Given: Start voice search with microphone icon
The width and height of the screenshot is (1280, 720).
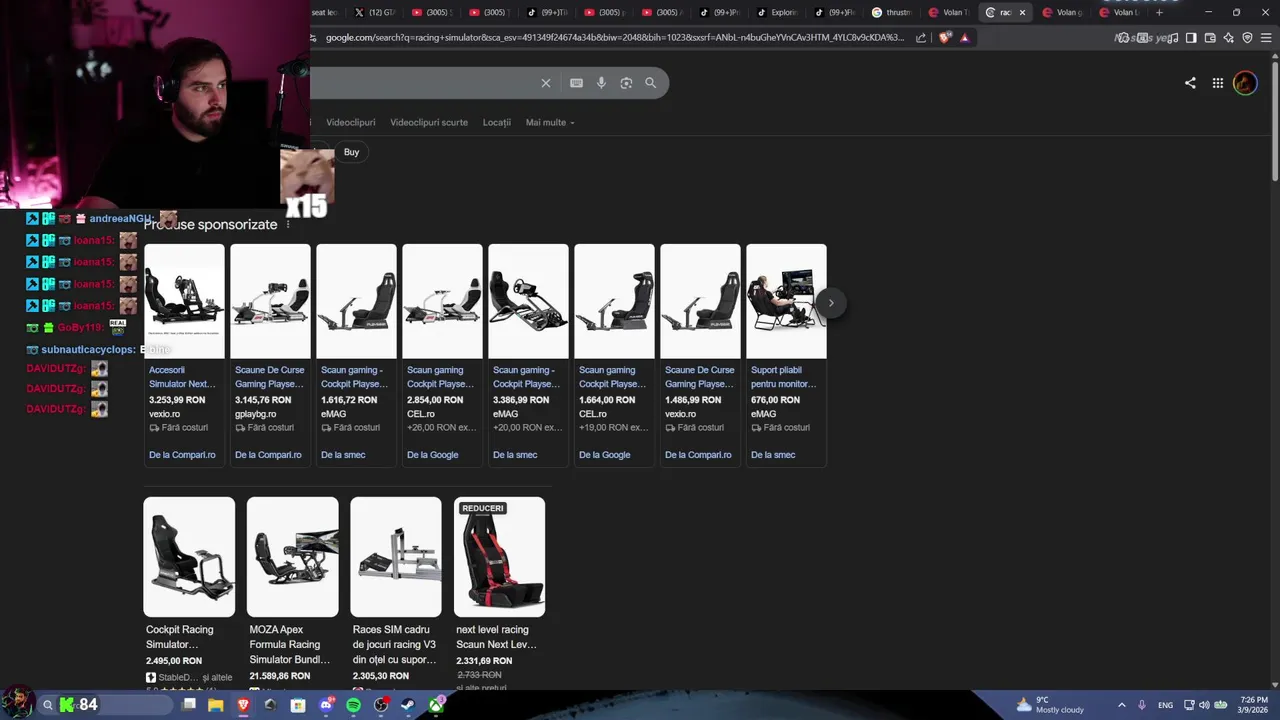Looking at the screenshot, I should coord(601,83).
